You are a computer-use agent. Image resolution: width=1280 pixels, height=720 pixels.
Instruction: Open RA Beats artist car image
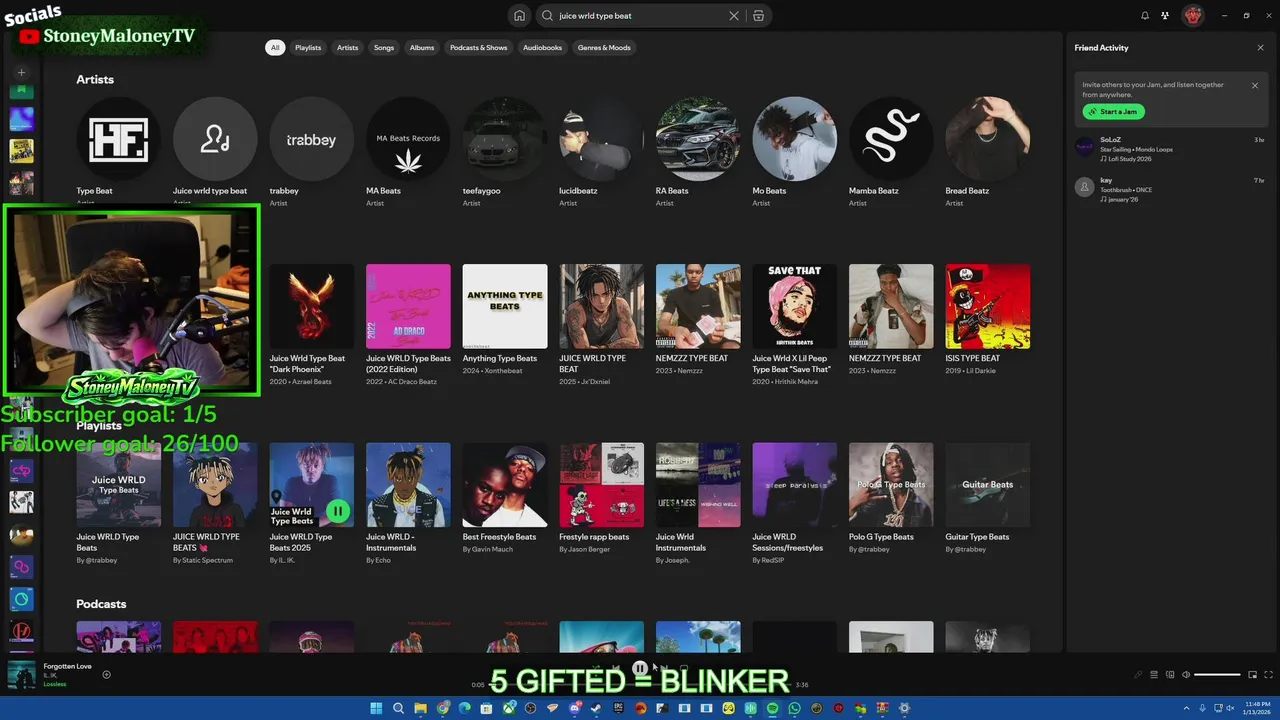(x=698, y=139)
